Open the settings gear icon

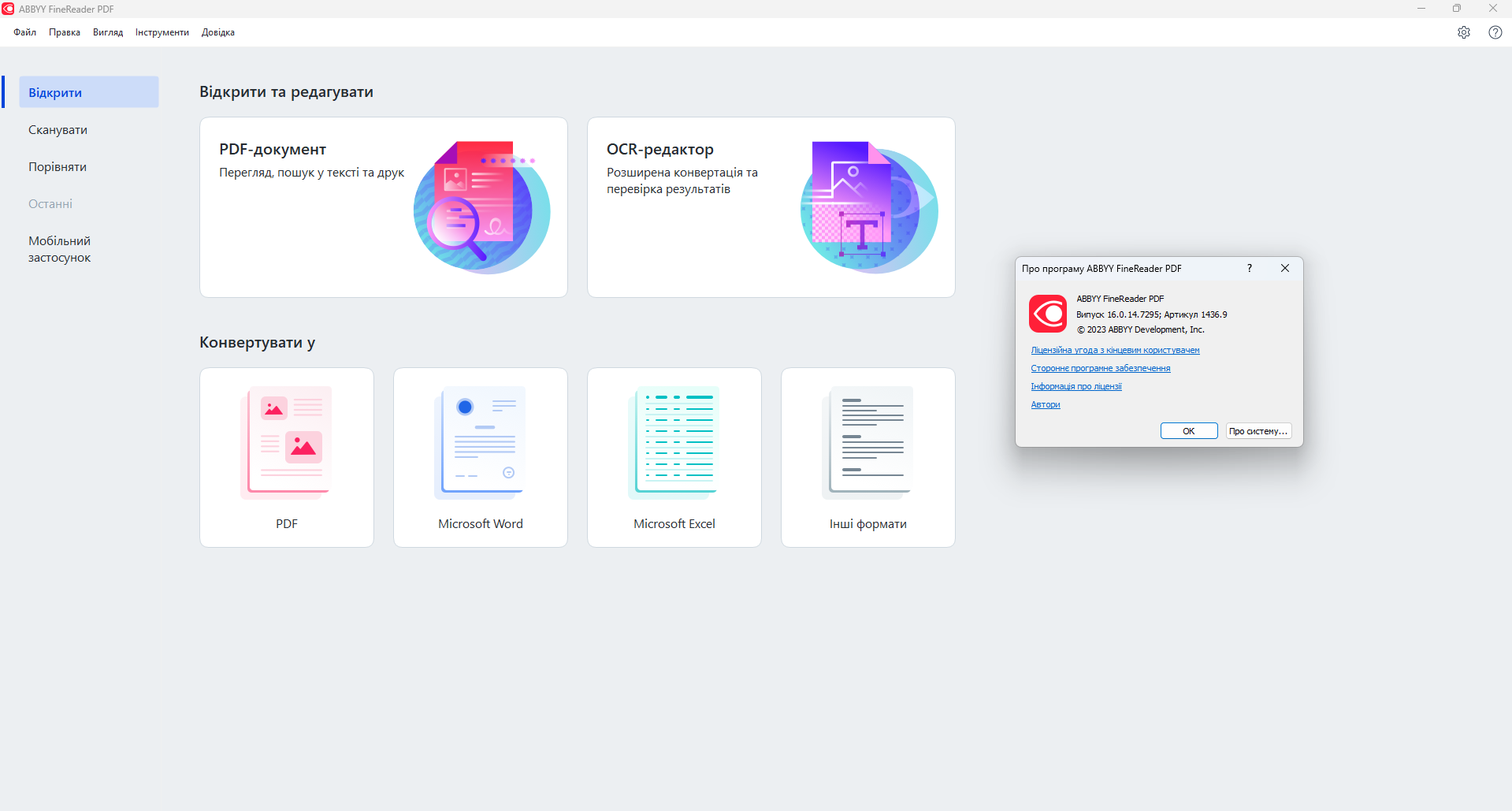coord(1463,32)
